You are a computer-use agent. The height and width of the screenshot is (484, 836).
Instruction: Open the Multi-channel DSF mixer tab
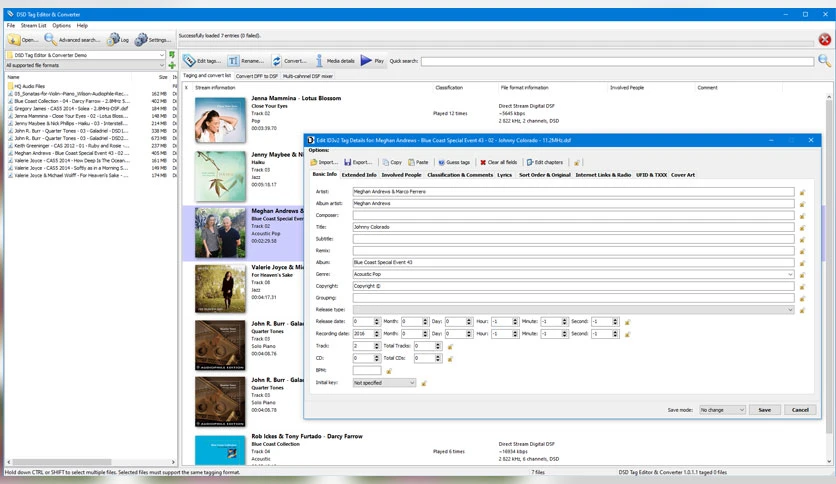coord(308,76)
